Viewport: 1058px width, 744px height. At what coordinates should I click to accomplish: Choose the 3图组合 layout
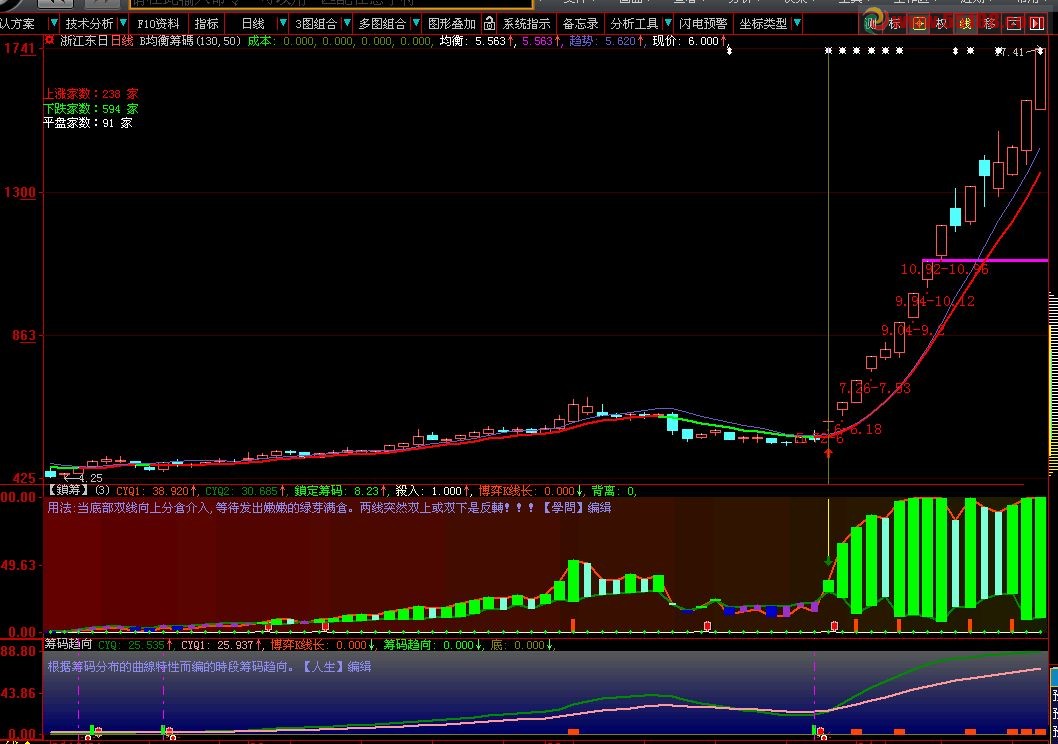[316, 24]
